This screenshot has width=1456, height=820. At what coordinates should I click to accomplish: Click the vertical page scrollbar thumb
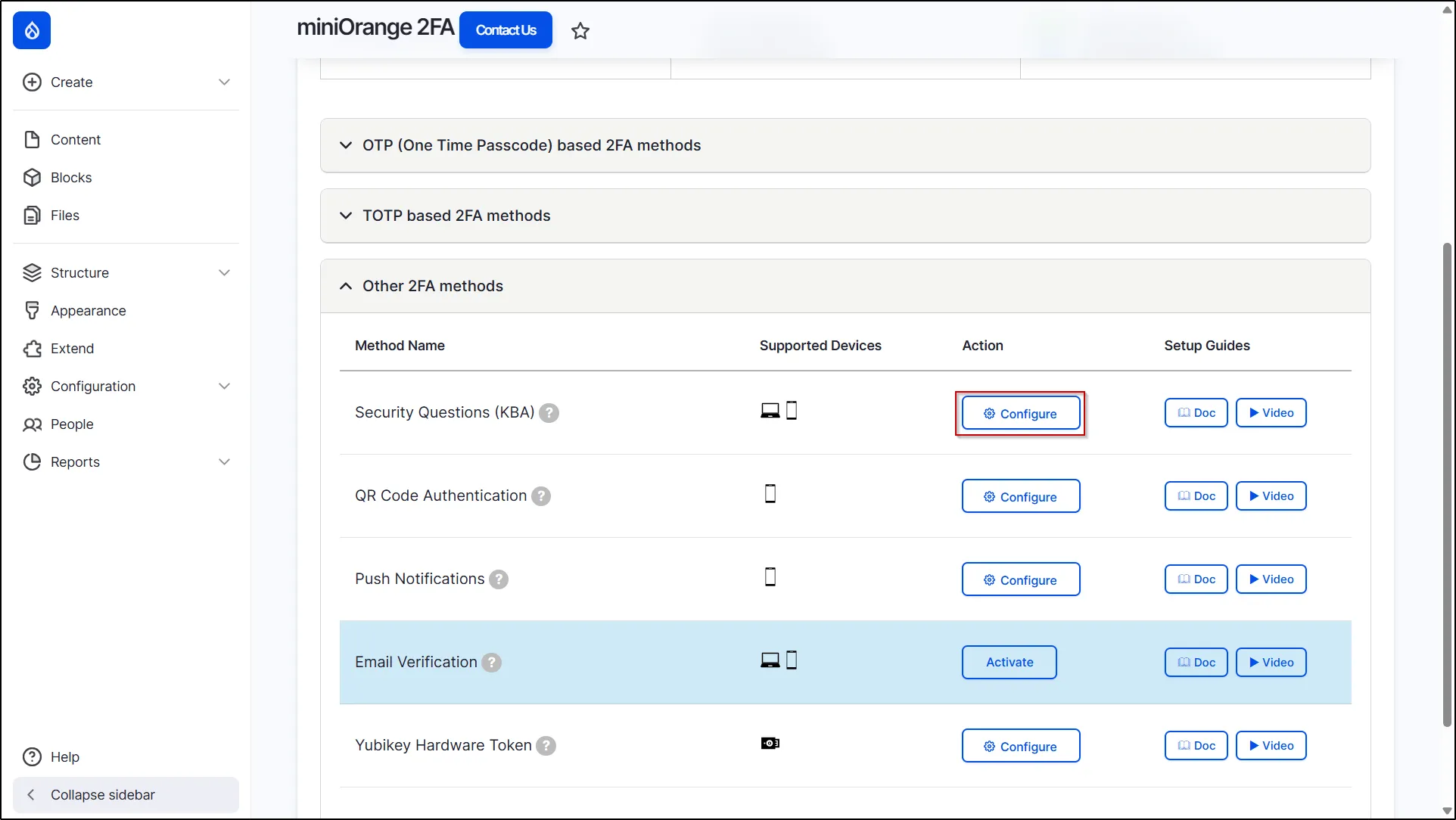[x=1447, y=484]
